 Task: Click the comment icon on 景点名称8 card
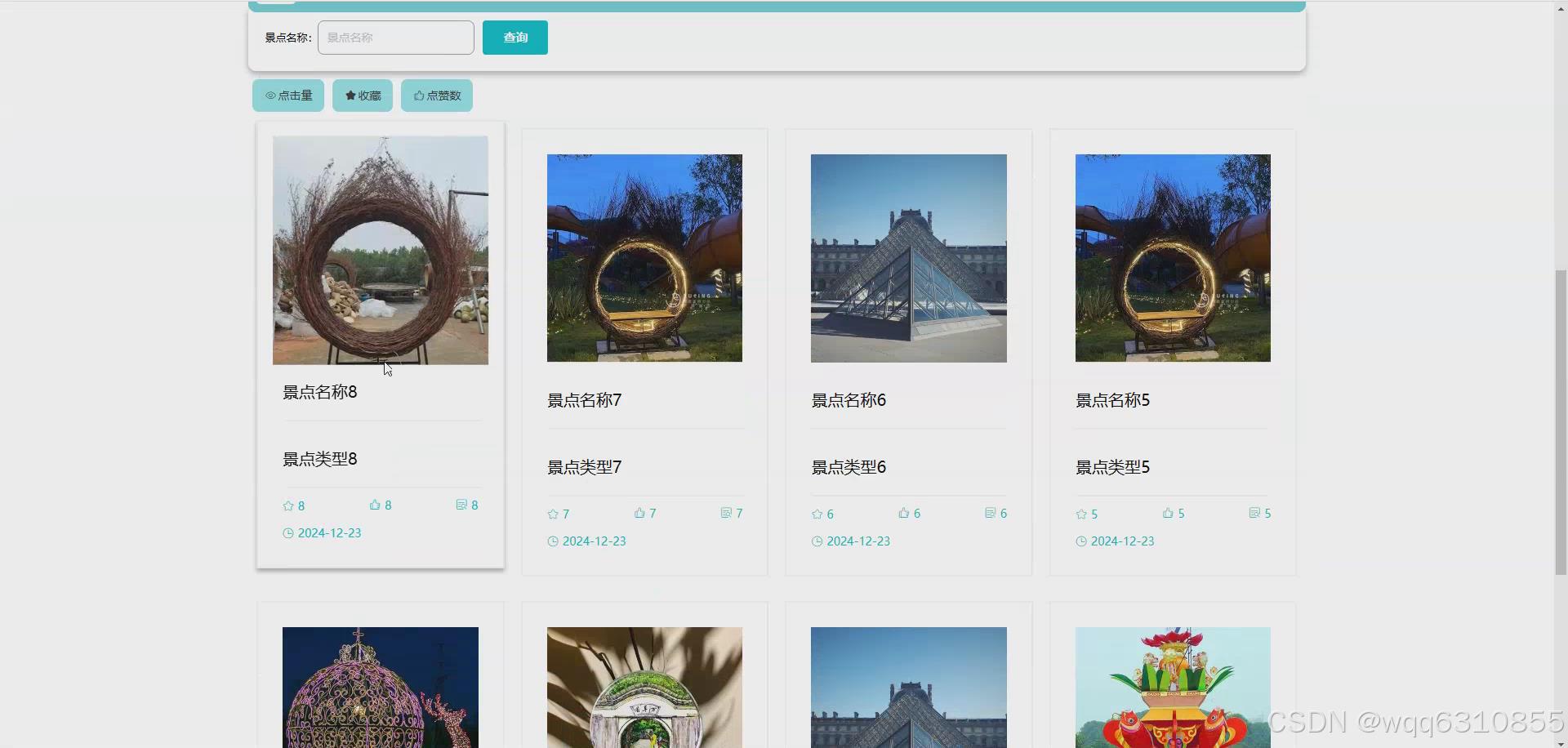click(x=461, y=505)
